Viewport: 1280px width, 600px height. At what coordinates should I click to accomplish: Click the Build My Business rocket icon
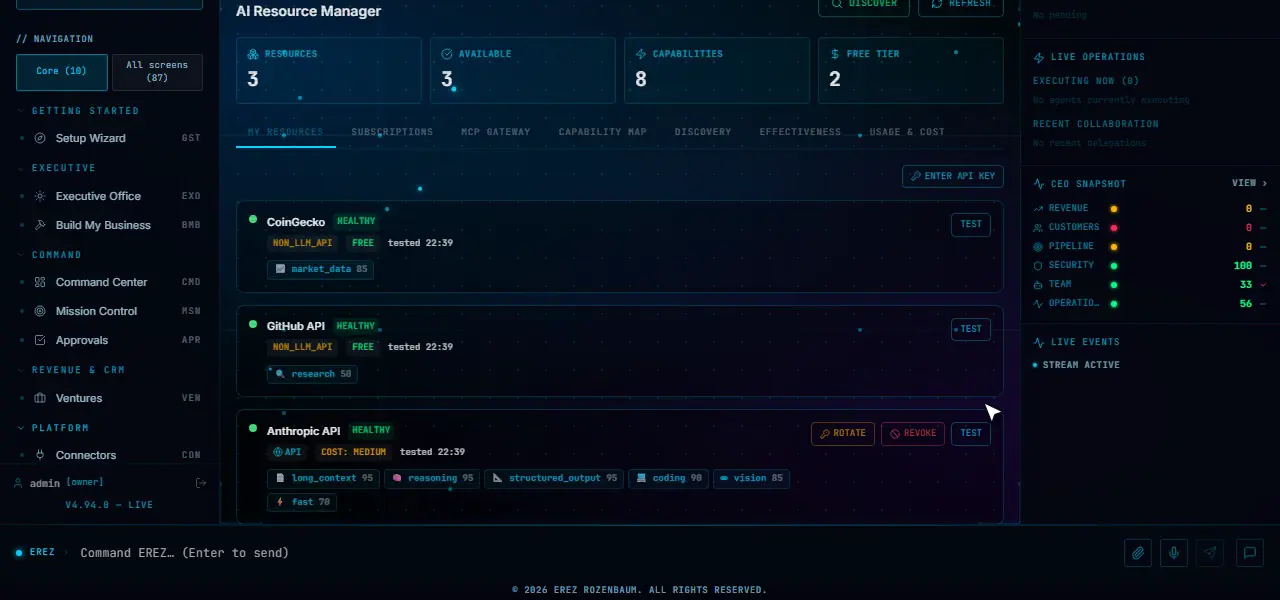(x=40, y=225)
